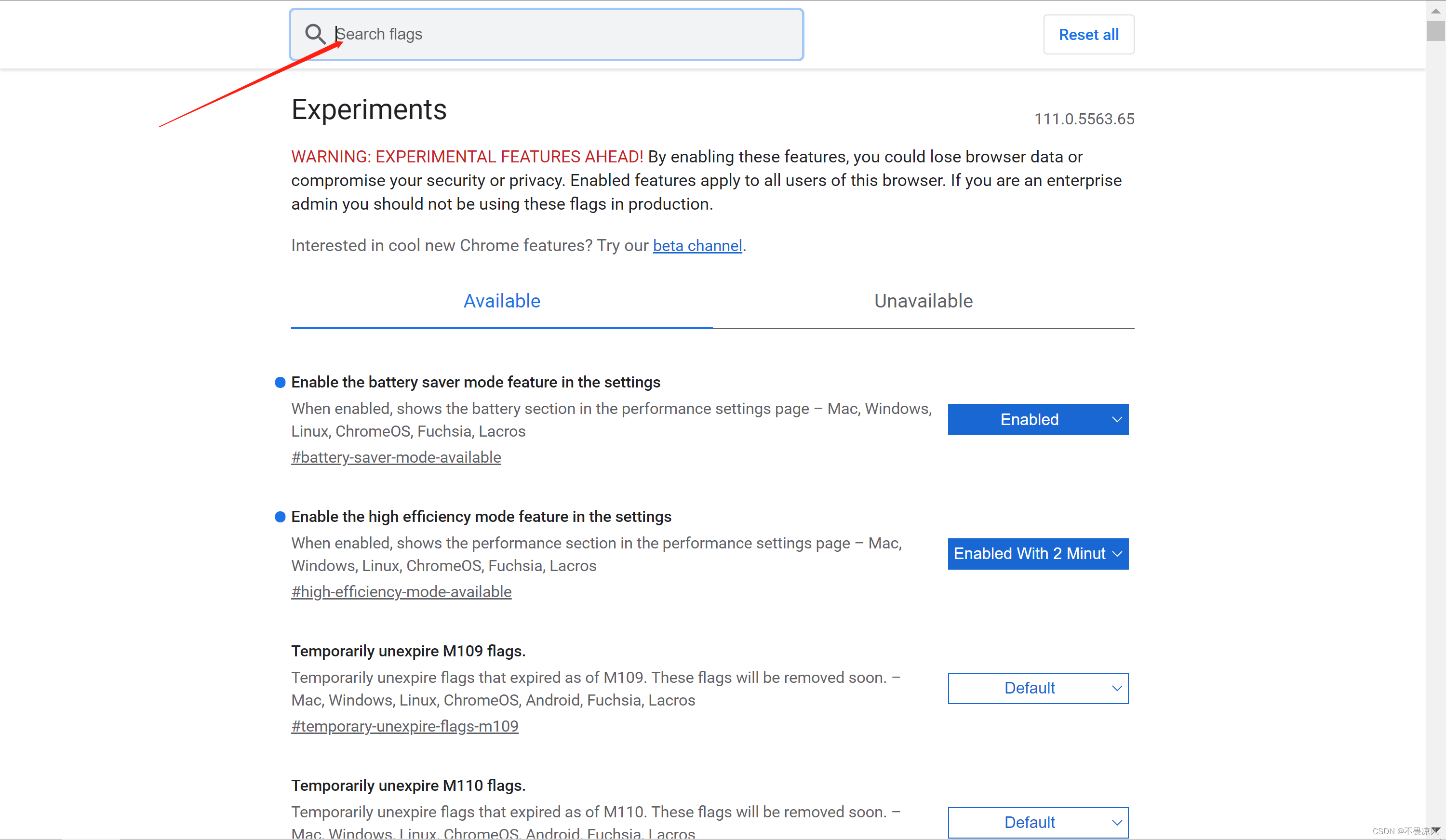
Task: Click chevron on the Enabled battery saver dropdown
Action: pyautogui.click(x=1117, y=419)
